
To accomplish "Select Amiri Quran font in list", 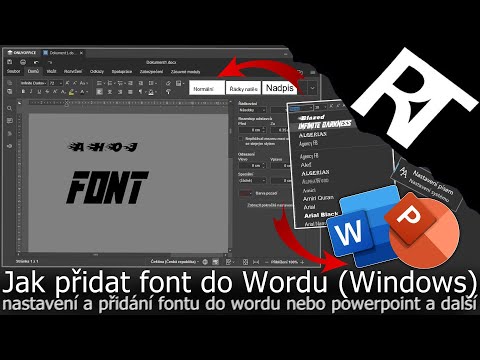I will click(318, 198).
